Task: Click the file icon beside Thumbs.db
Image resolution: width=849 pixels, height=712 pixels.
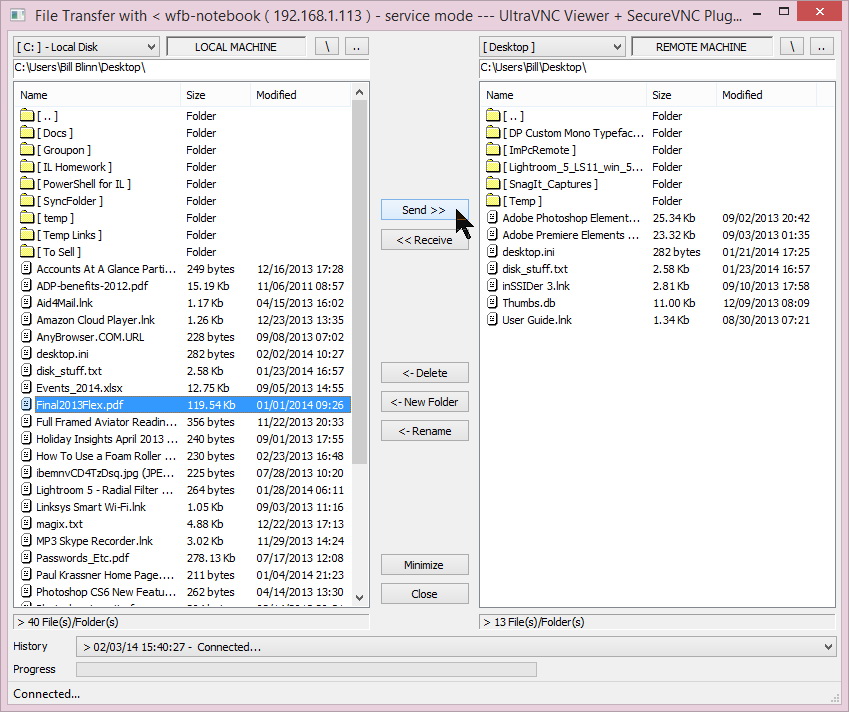Action: pos(492,303)
